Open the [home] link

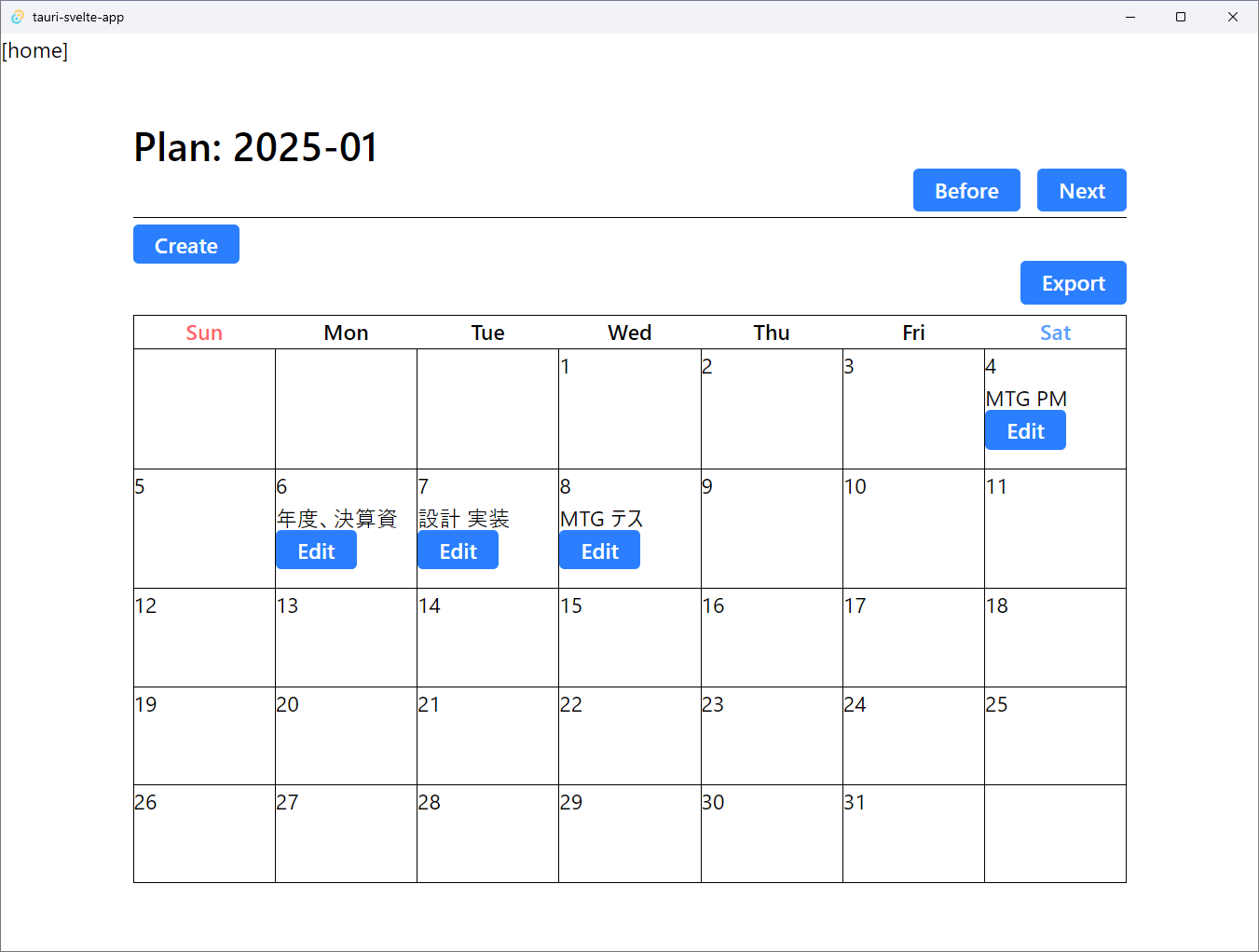(35, 50)
